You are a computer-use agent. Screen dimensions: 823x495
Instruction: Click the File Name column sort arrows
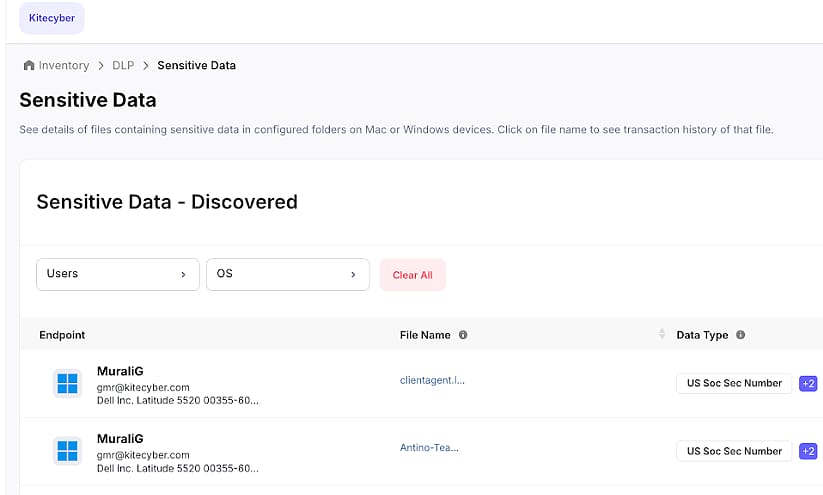coord(661,334)
